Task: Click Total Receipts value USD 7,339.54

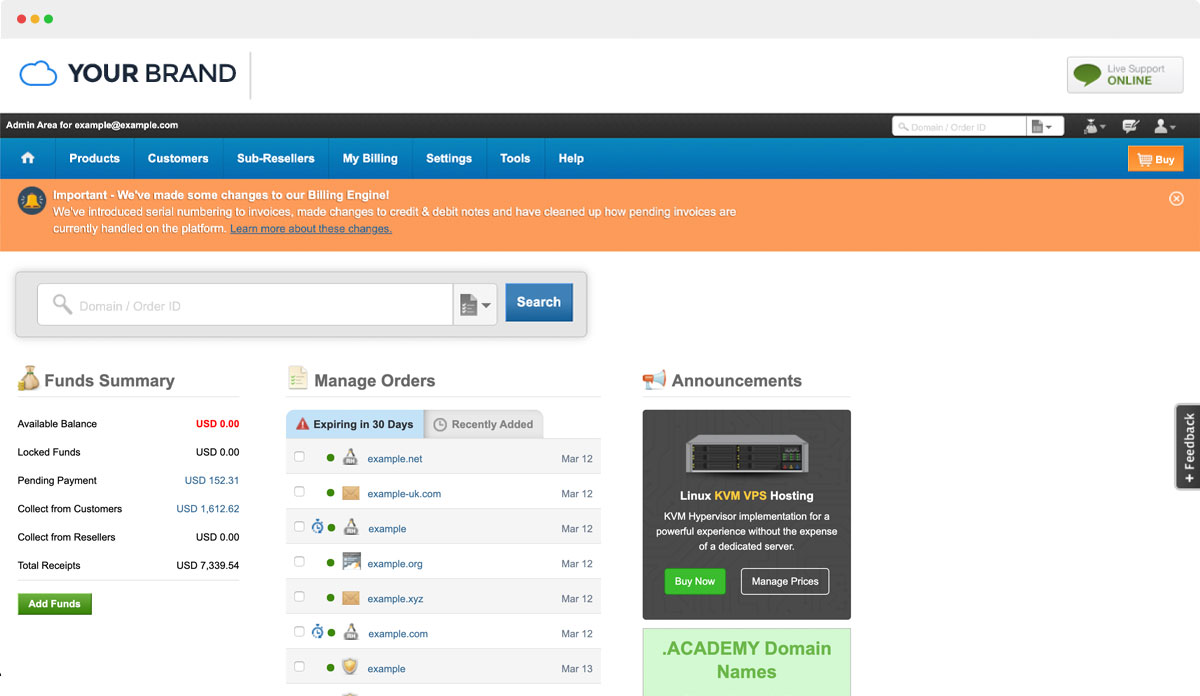Action: [208, 566]
